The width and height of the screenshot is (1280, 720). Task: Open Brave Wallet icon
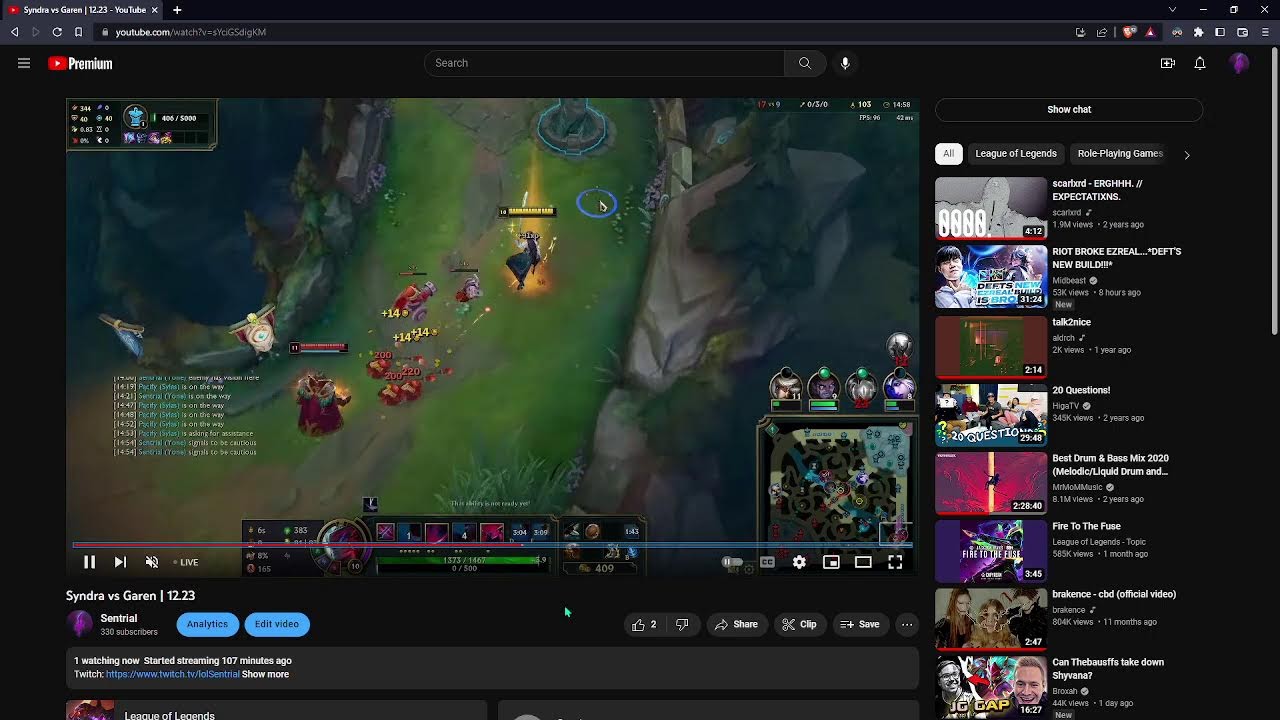1243,32
